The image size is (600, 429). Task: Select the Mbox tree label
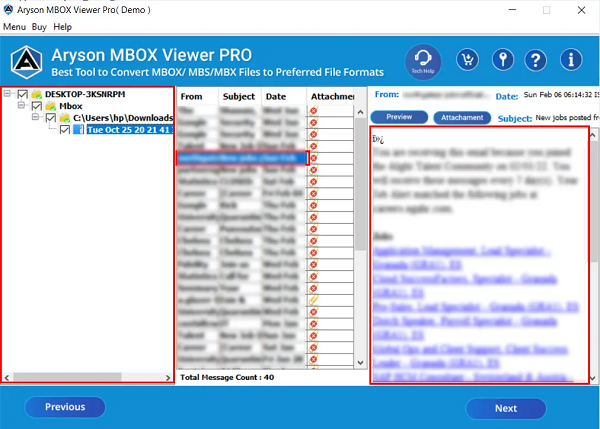71,106
